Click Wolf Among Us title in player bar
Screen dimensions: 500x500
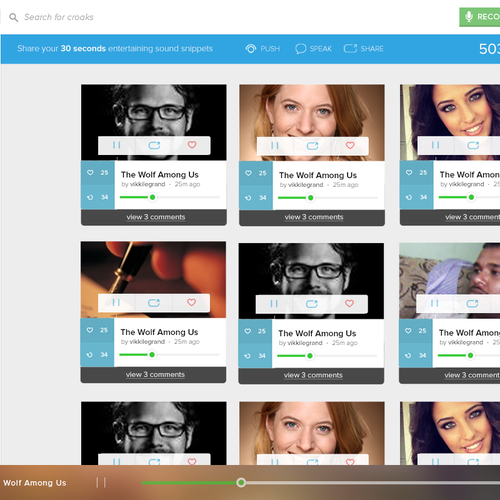tap(35, 483)
